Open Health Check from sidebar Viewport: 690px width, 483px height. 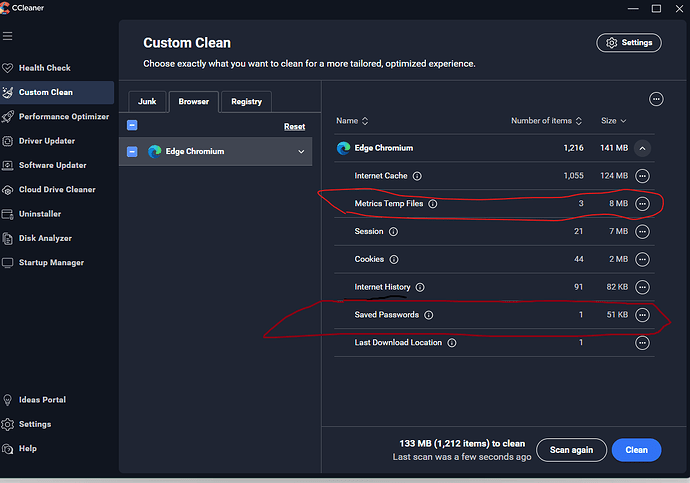click(x=44, y=68)
